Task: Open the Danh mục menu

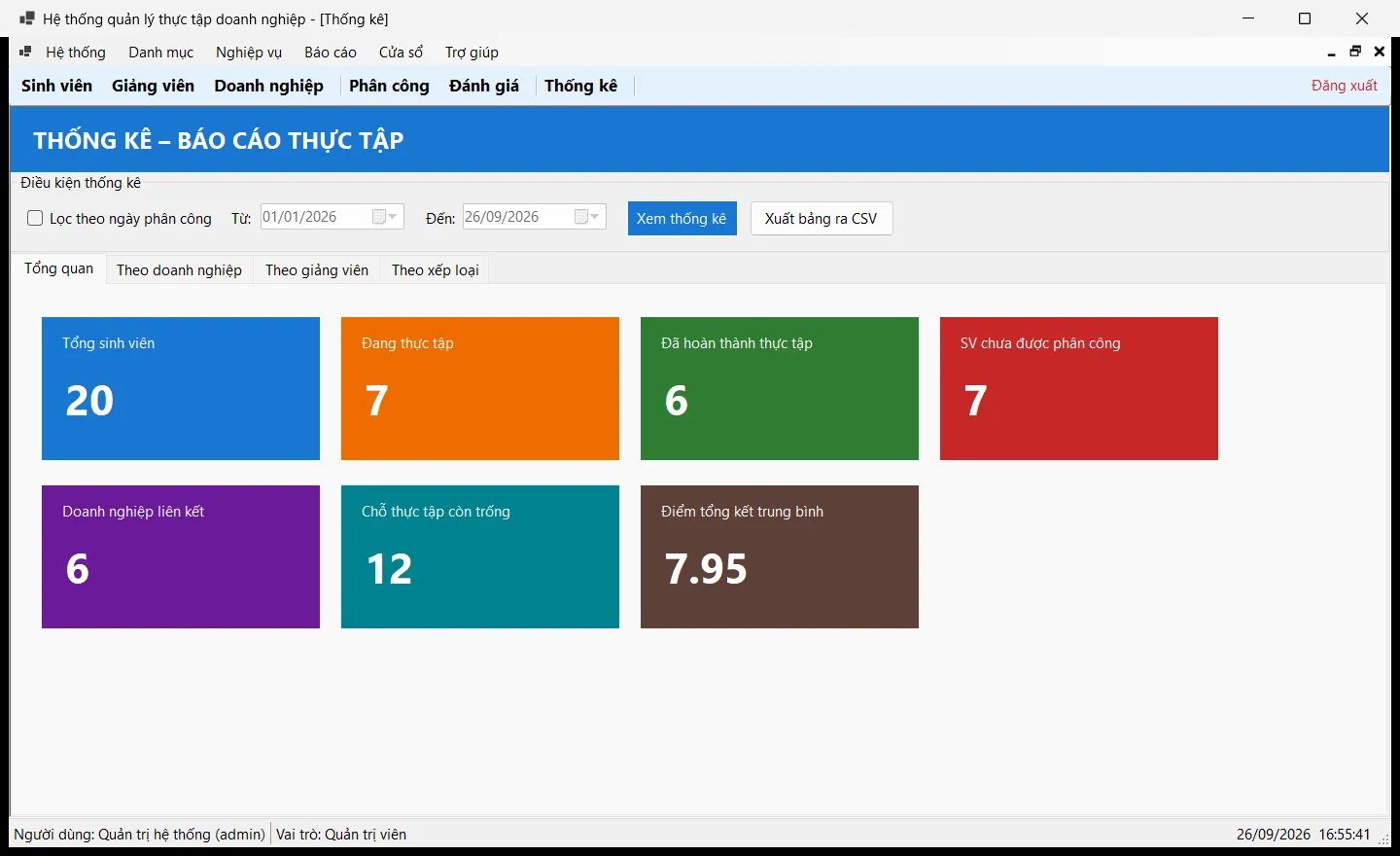Action: (x=161, y=53)
